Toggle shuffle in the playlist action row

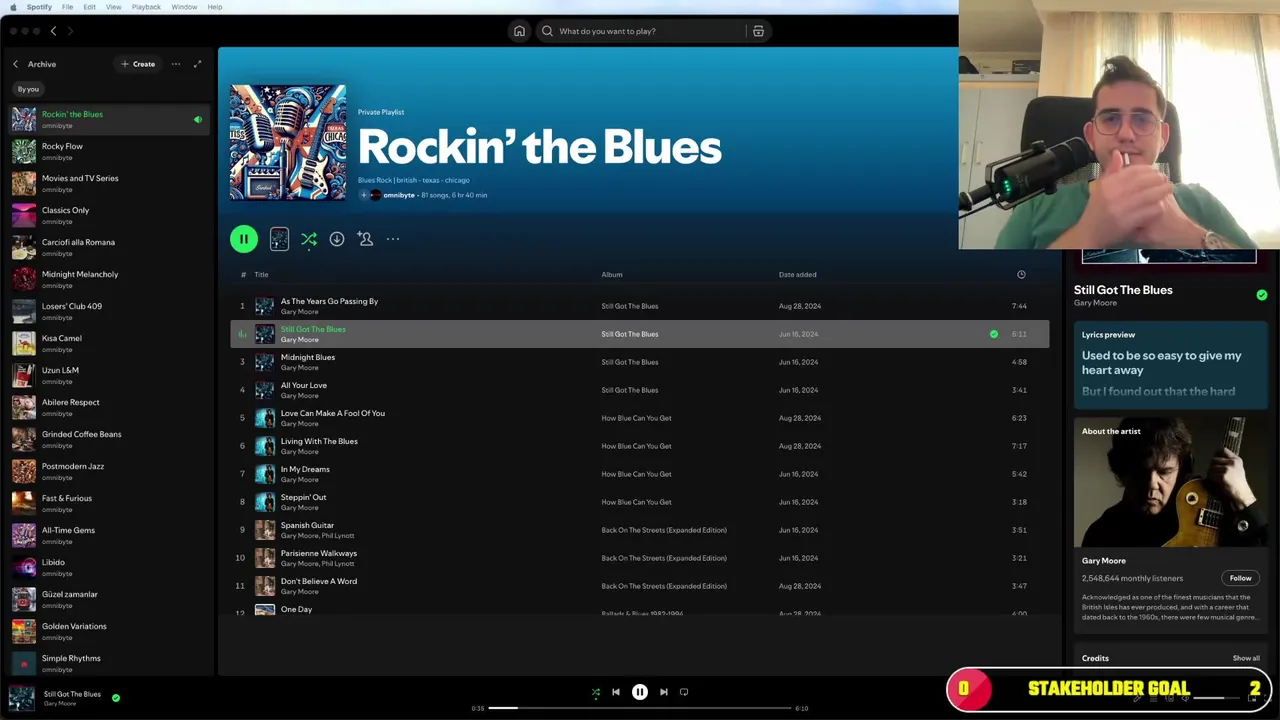pyautogui.click(x=309, y=239)
